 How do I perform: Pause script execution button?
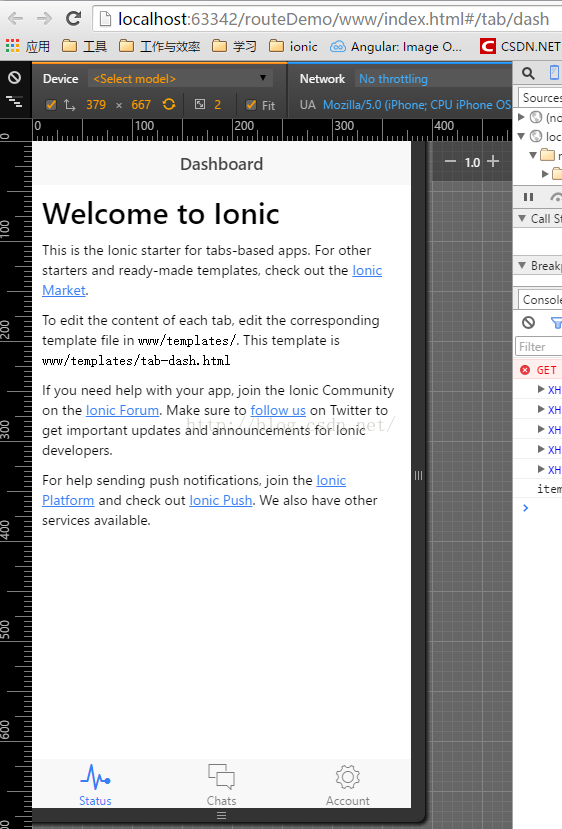point(528,197)
